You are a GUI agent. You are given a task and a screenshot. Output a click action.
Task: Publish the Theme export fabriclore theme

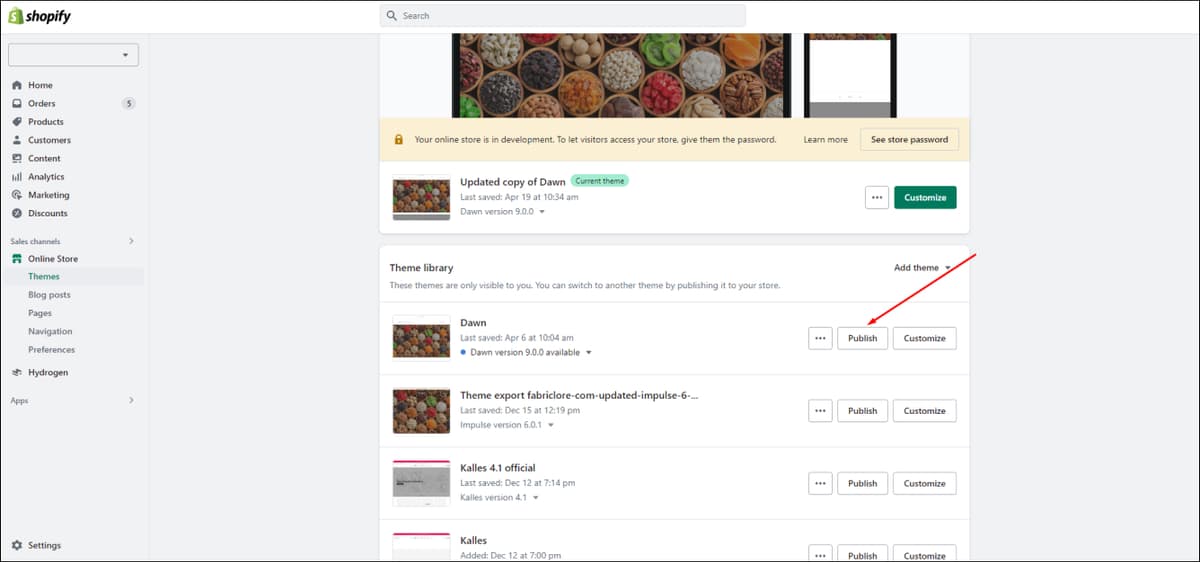click(x=862, y=410)
